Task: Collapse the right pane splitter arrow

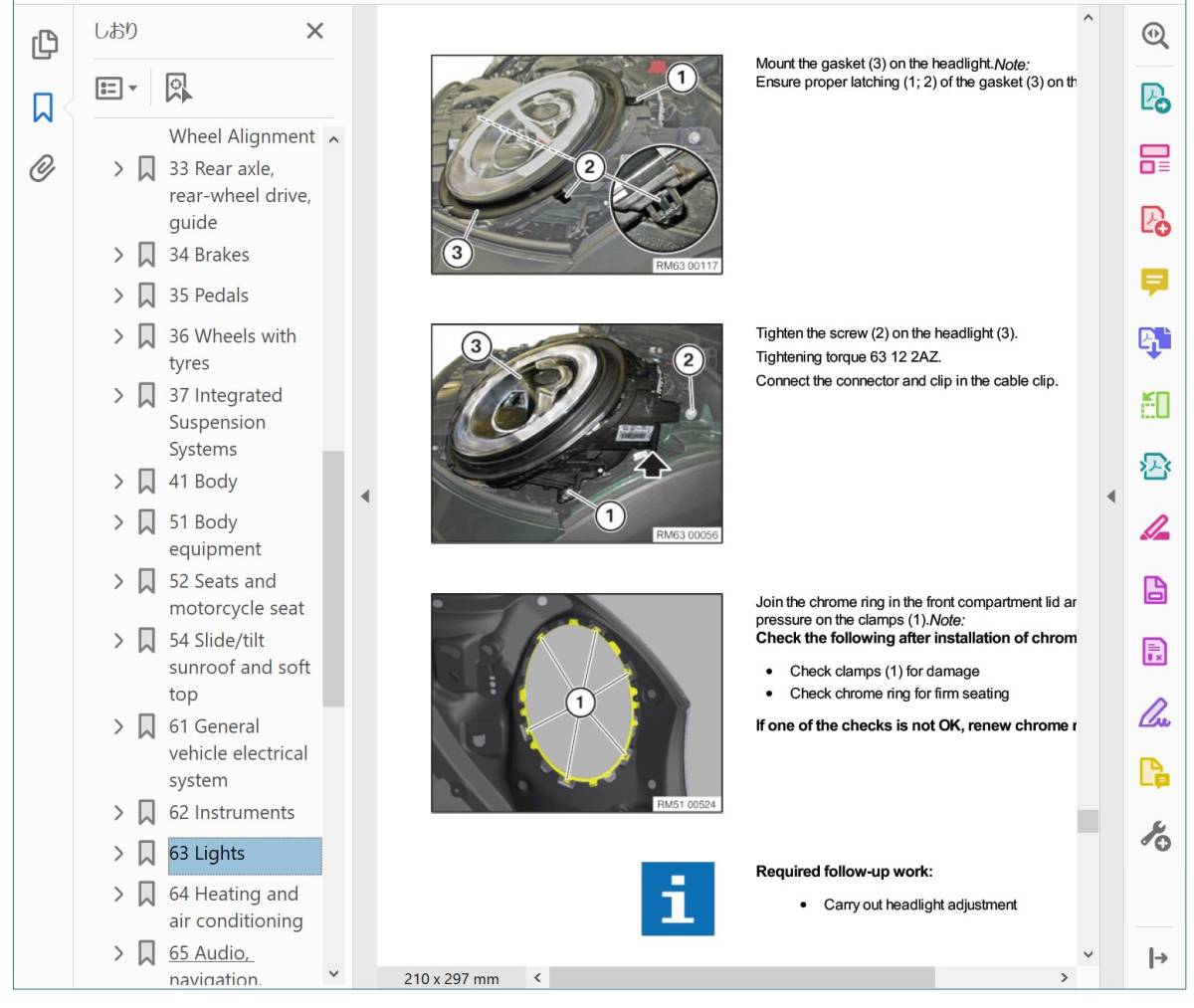Action: point(1110,496)
